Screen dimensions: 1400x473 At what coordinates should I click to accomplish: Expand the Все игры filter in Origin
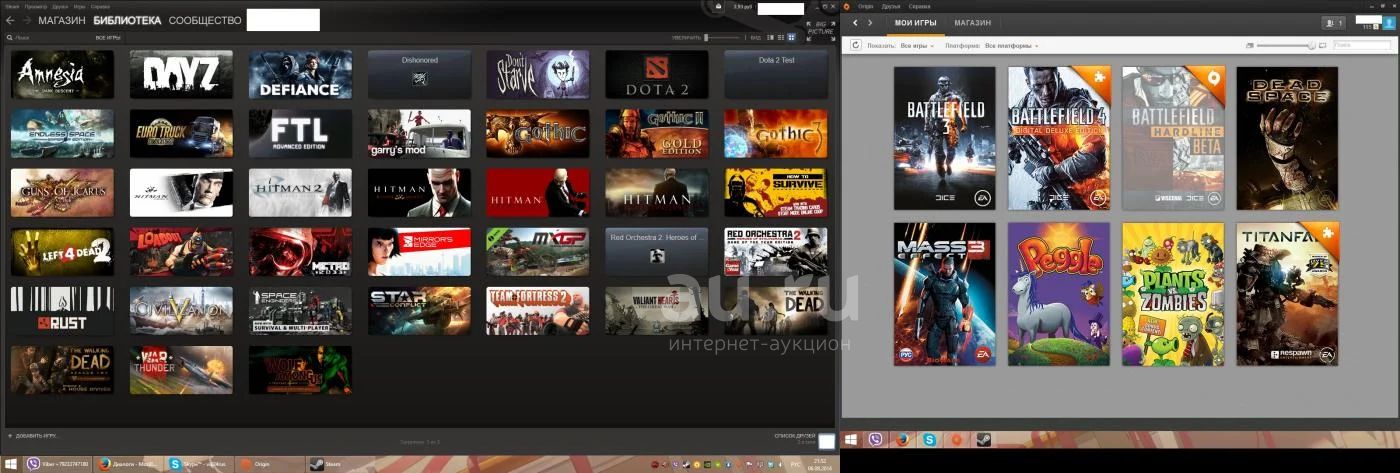(x=917, y=46)
